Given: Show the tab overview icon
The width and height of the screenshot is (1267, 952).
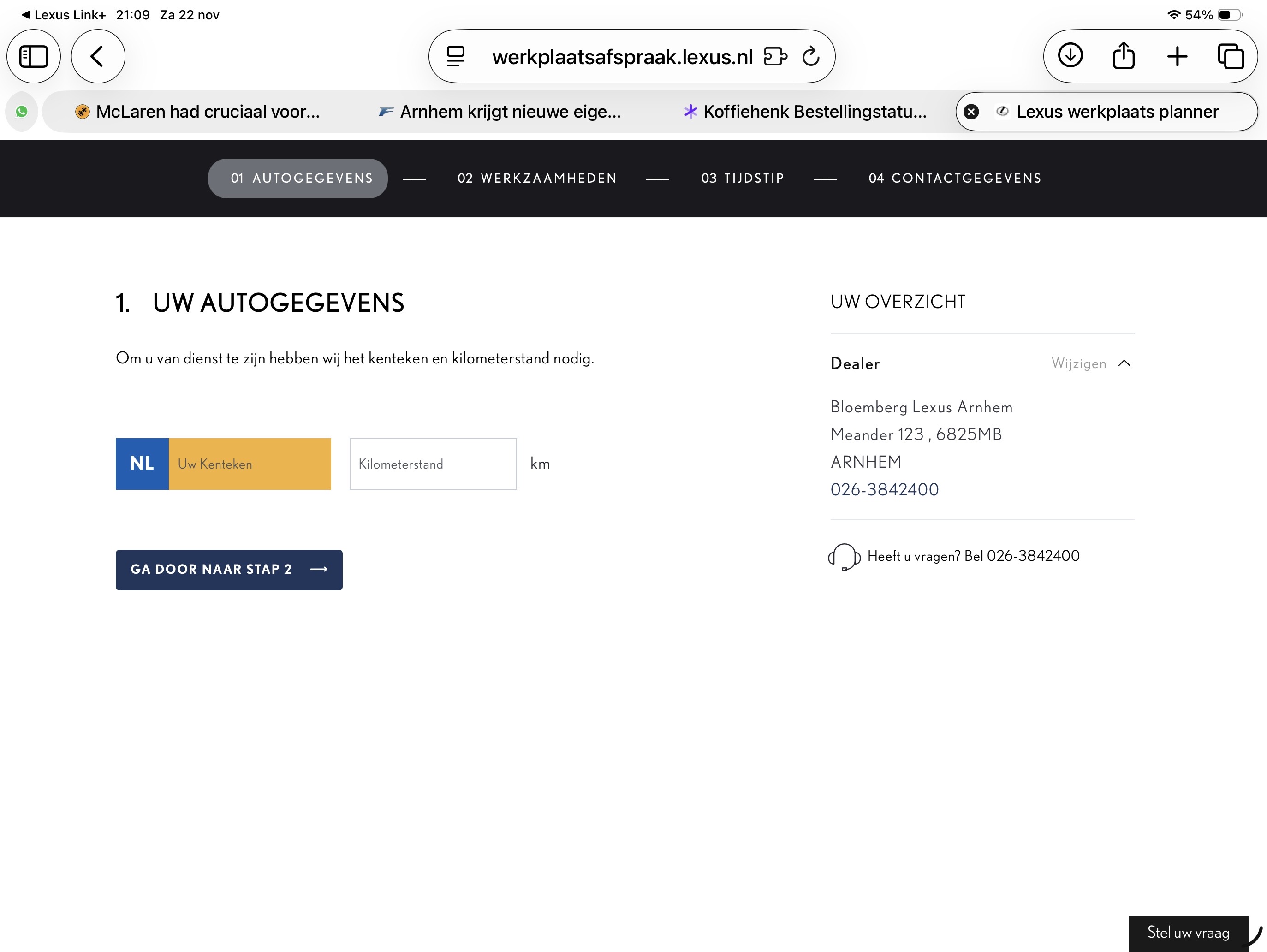Looking at the screenshot, I should click(x=1231, y=56).
